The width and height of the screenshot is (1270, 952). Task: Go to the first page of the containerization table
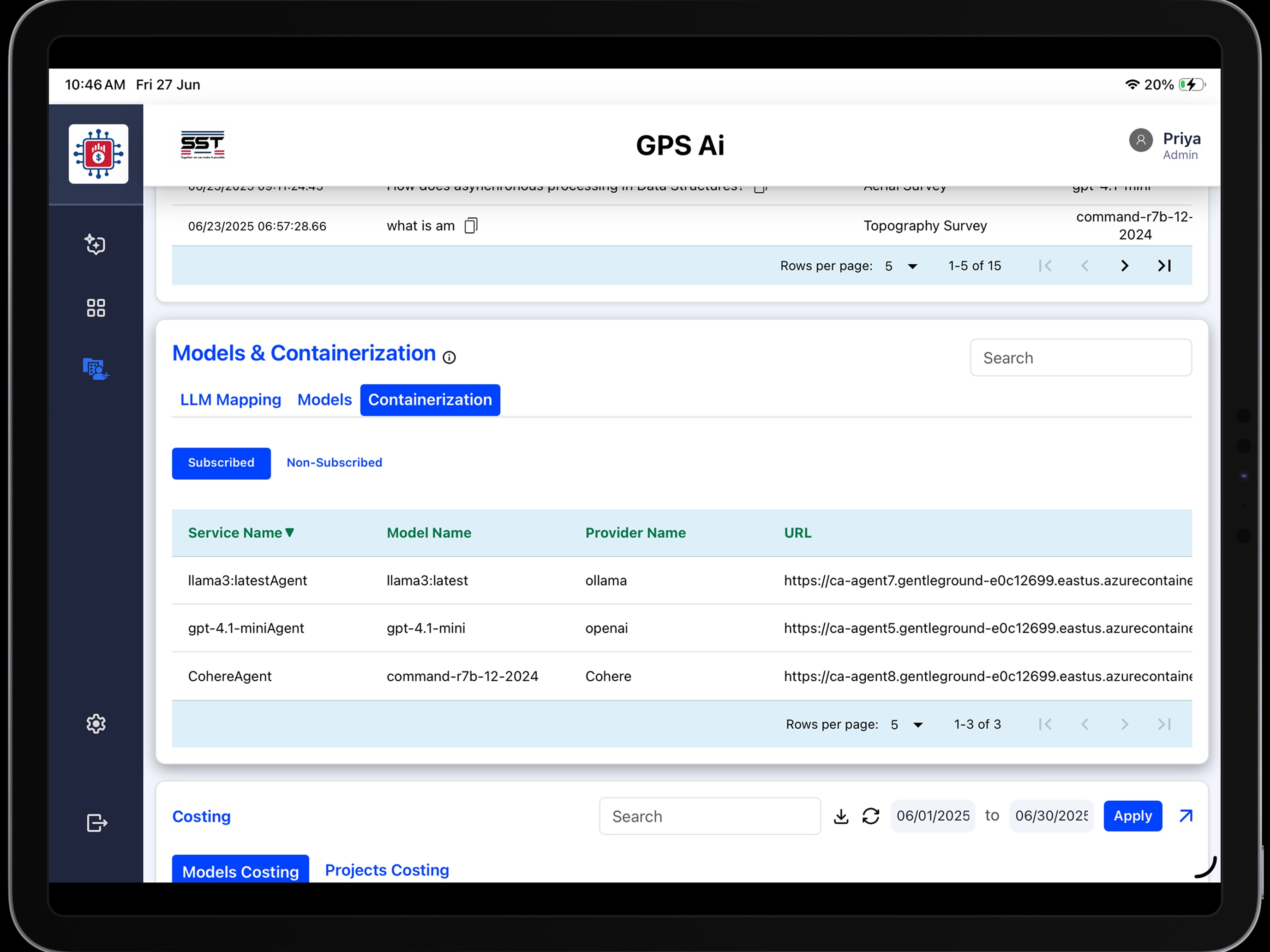click(1045, 724)
